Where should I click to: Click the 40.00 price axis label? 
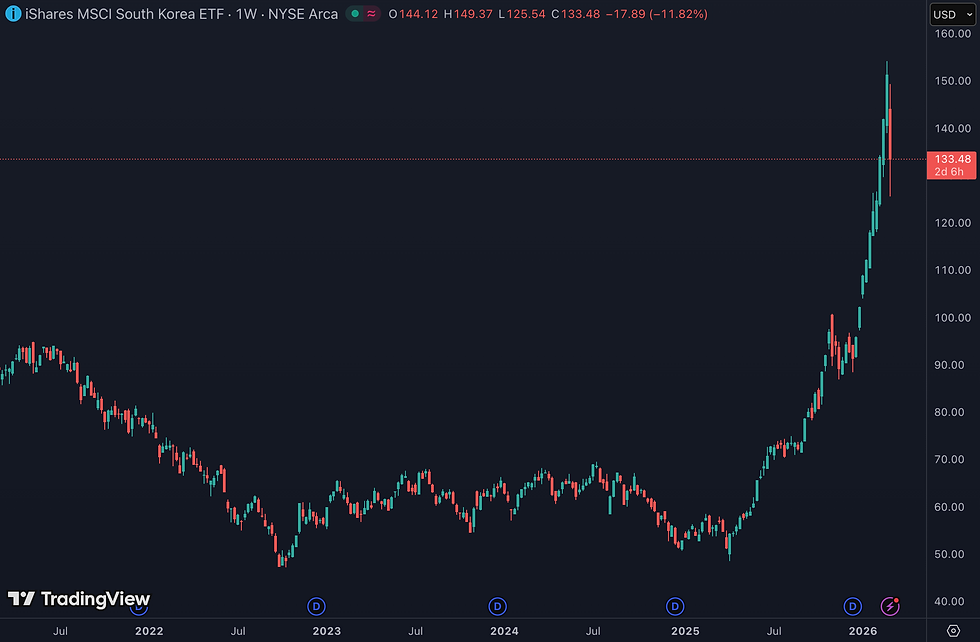point(949,601)
